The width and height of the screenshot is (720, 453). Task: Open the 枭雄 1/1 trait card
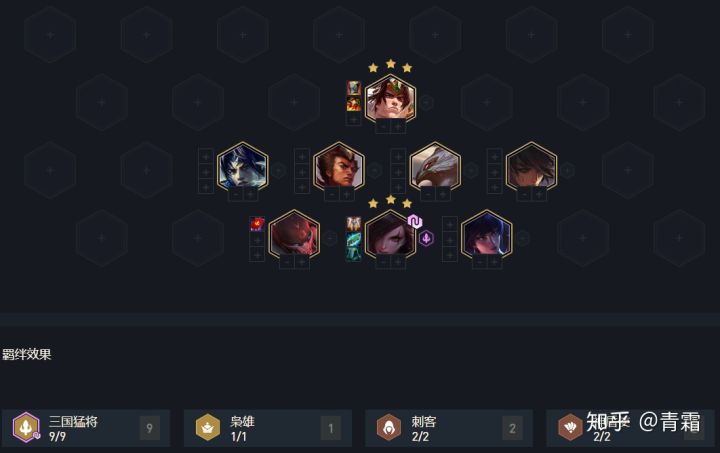coord(268,428)
